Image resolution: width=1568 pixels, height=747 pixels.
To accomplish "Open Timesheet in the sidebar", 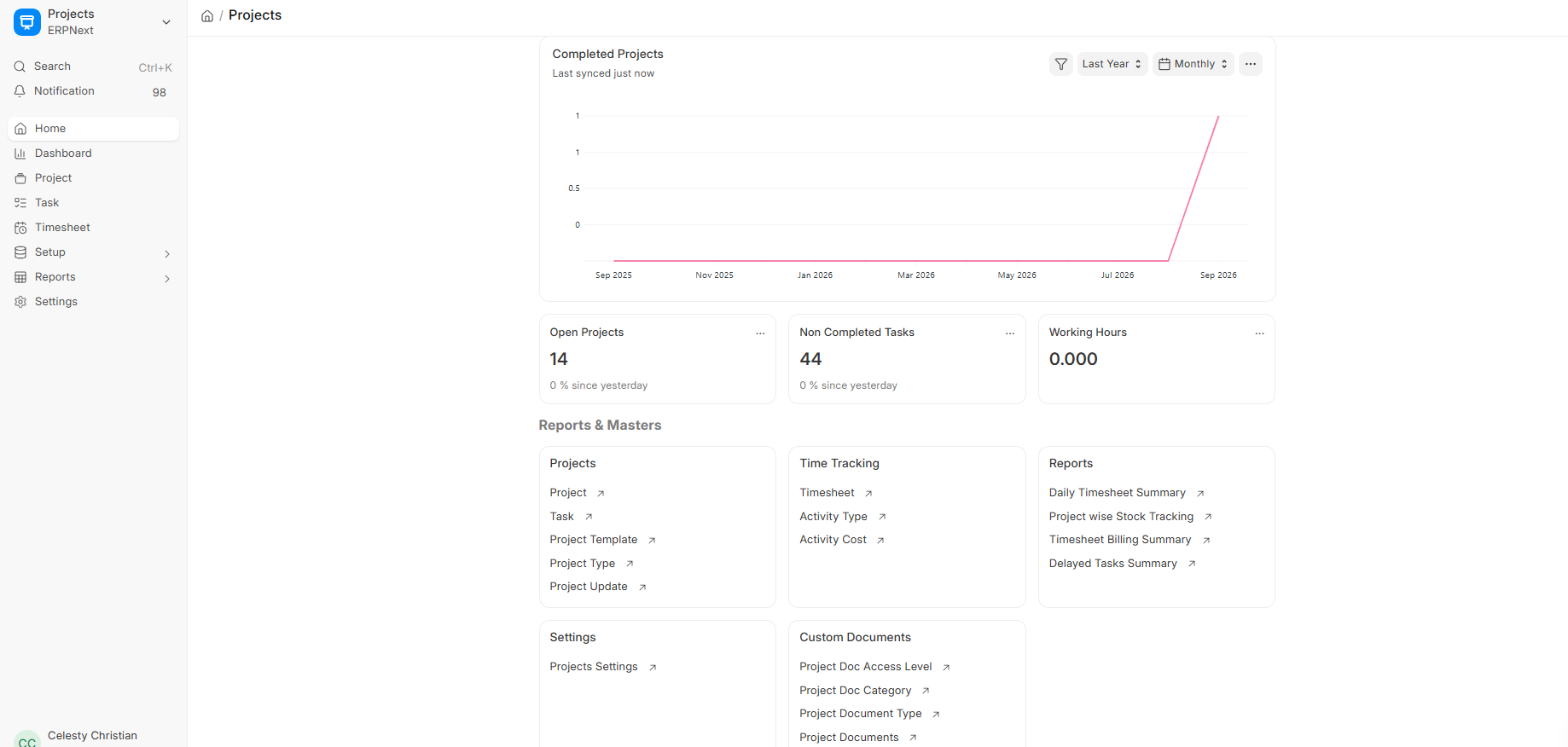I will pyautogui.click(x=93, y=228).
